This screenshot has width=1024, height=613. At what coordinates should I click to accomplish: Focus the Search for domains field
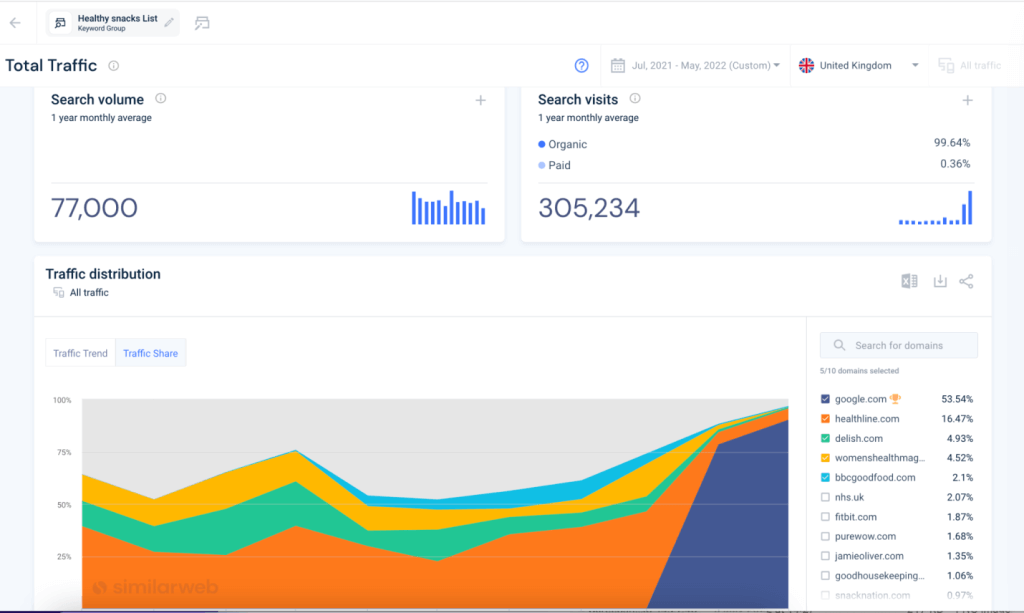click(899, 345)
